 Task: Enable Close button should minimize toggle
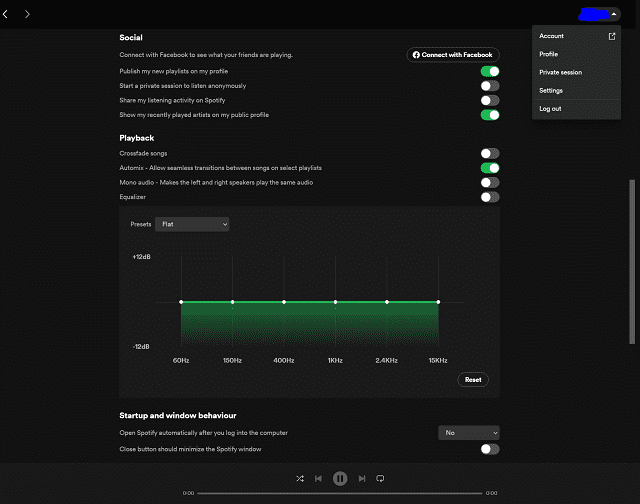pyautogui.click(x=490, y=449)
